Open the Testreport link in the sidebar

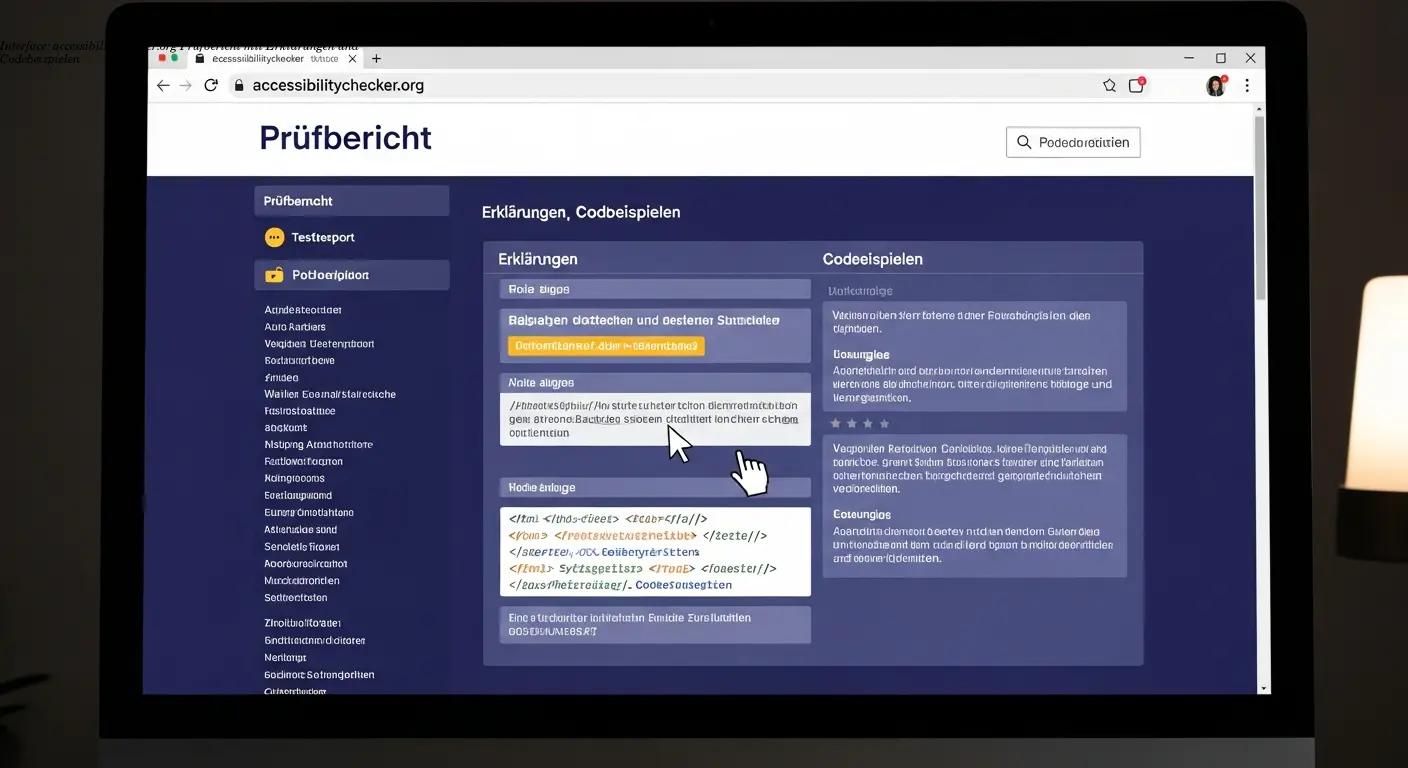pos(322,237)
